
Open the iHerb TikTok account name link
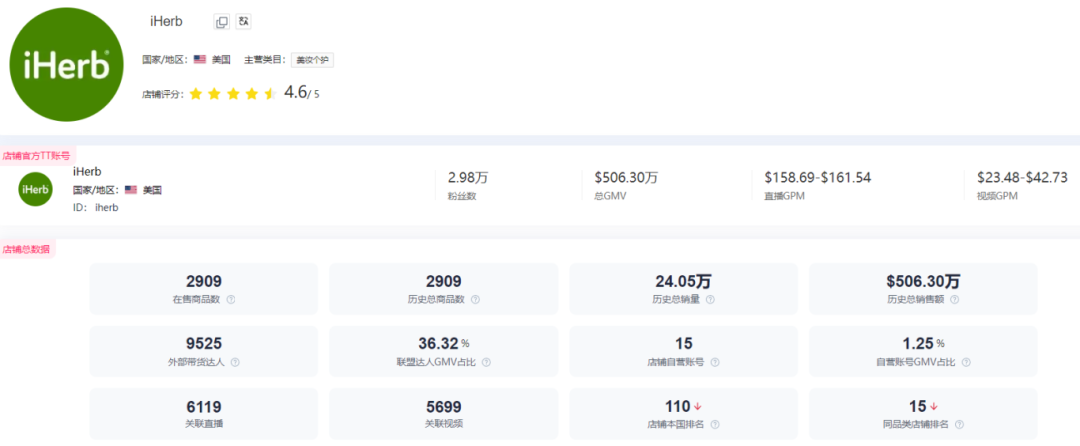(x=87, y=172)
